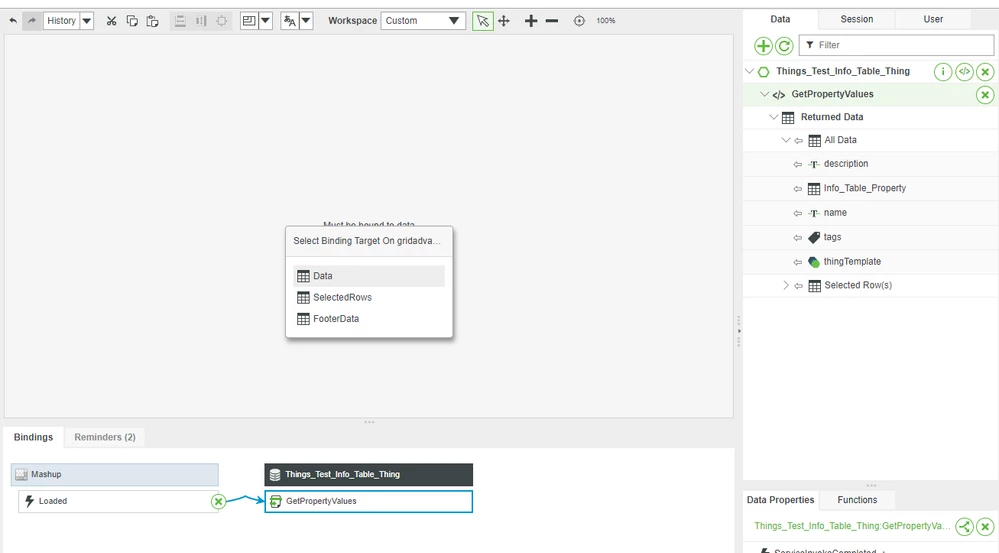Choose Data as binding target
This screenshot has width=999, height=553.
[x=369, y=276]
